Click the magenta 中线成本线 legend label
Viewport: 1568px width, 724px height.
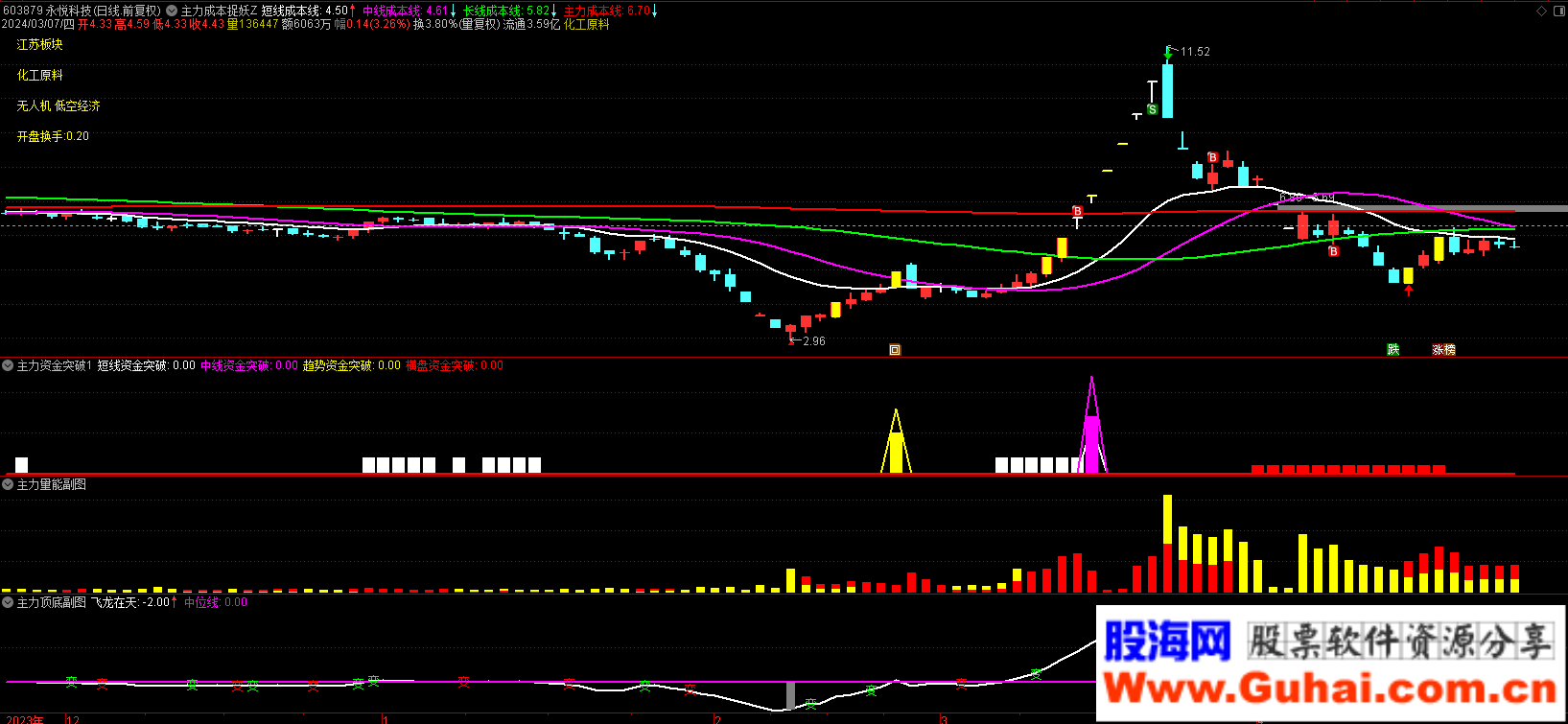pos(391,11)
